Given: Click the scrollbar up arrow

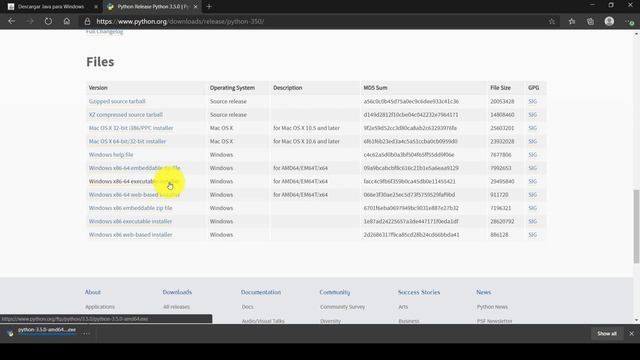Looking at the screenshot, I should click(636, 34).
